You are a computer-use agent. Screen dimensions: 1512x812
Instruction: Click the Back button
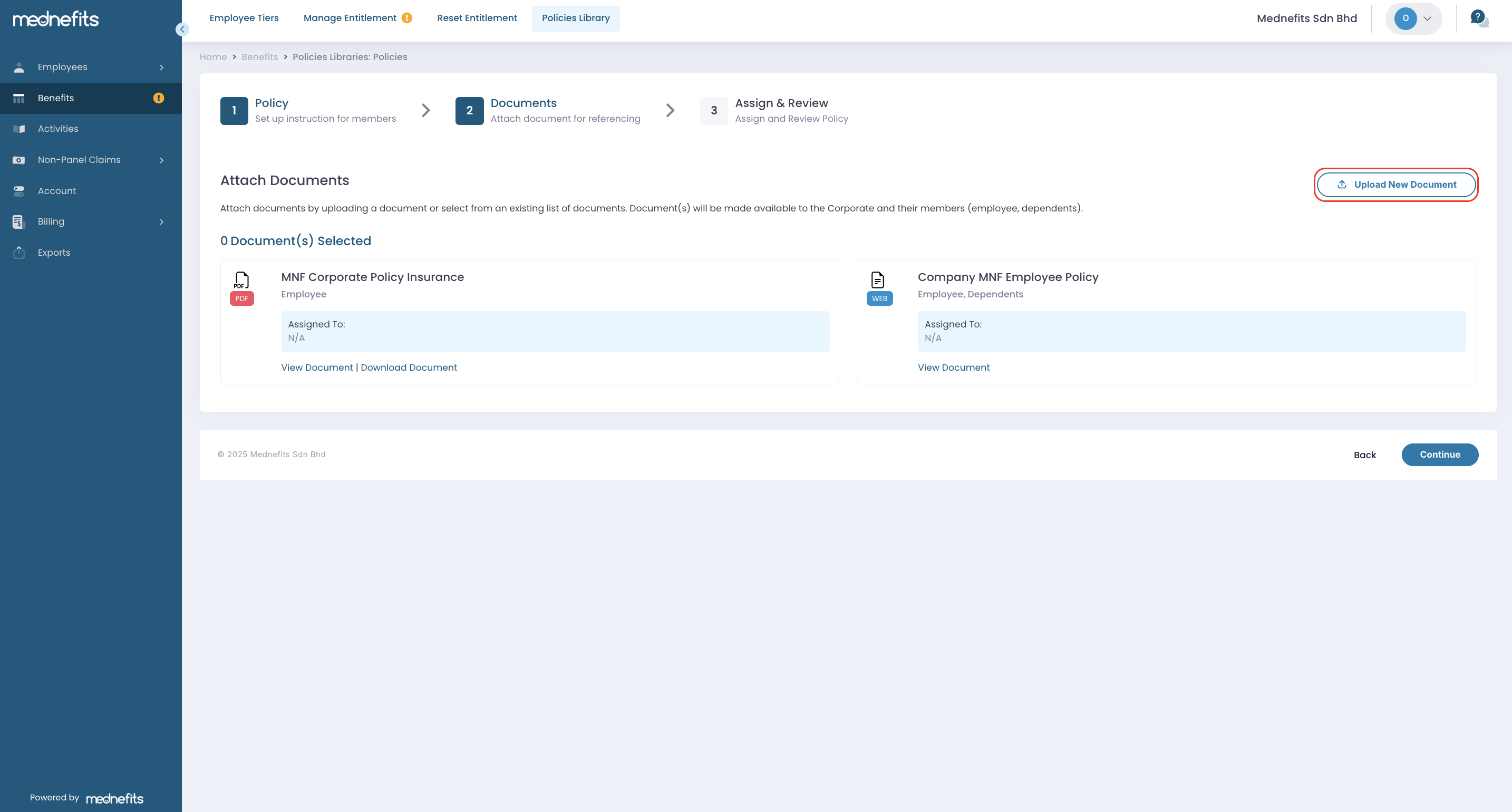click(1365, 455)
